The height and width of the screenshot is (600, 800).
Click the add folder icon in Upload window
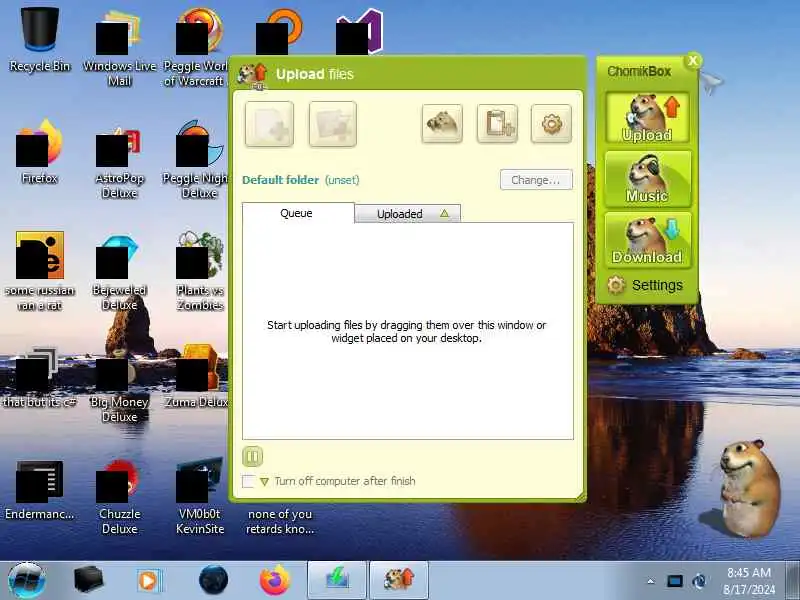click(x=333, y=124)
